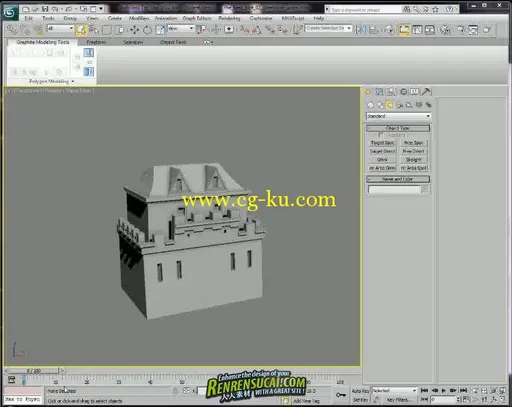Collapse the Name and Color rollout
Image resolution: width=512 pixels, height=407 pixels.
pyautogui.click(x=398, y=179)
